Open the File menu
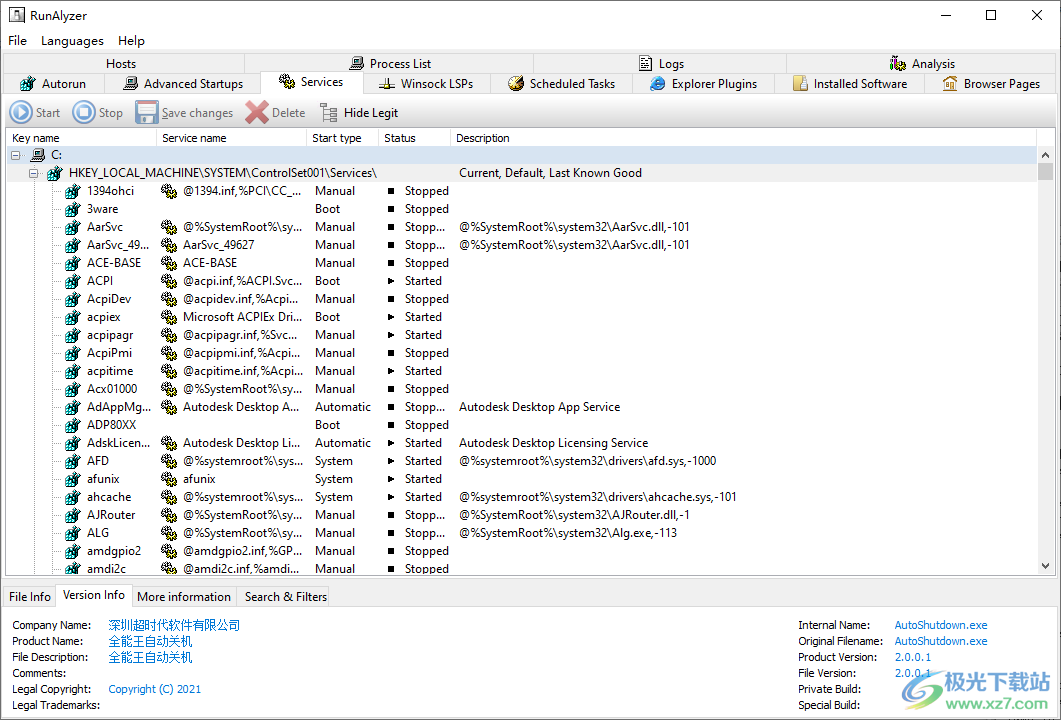This screenshot has width=1061, height=720. (17, 41)
